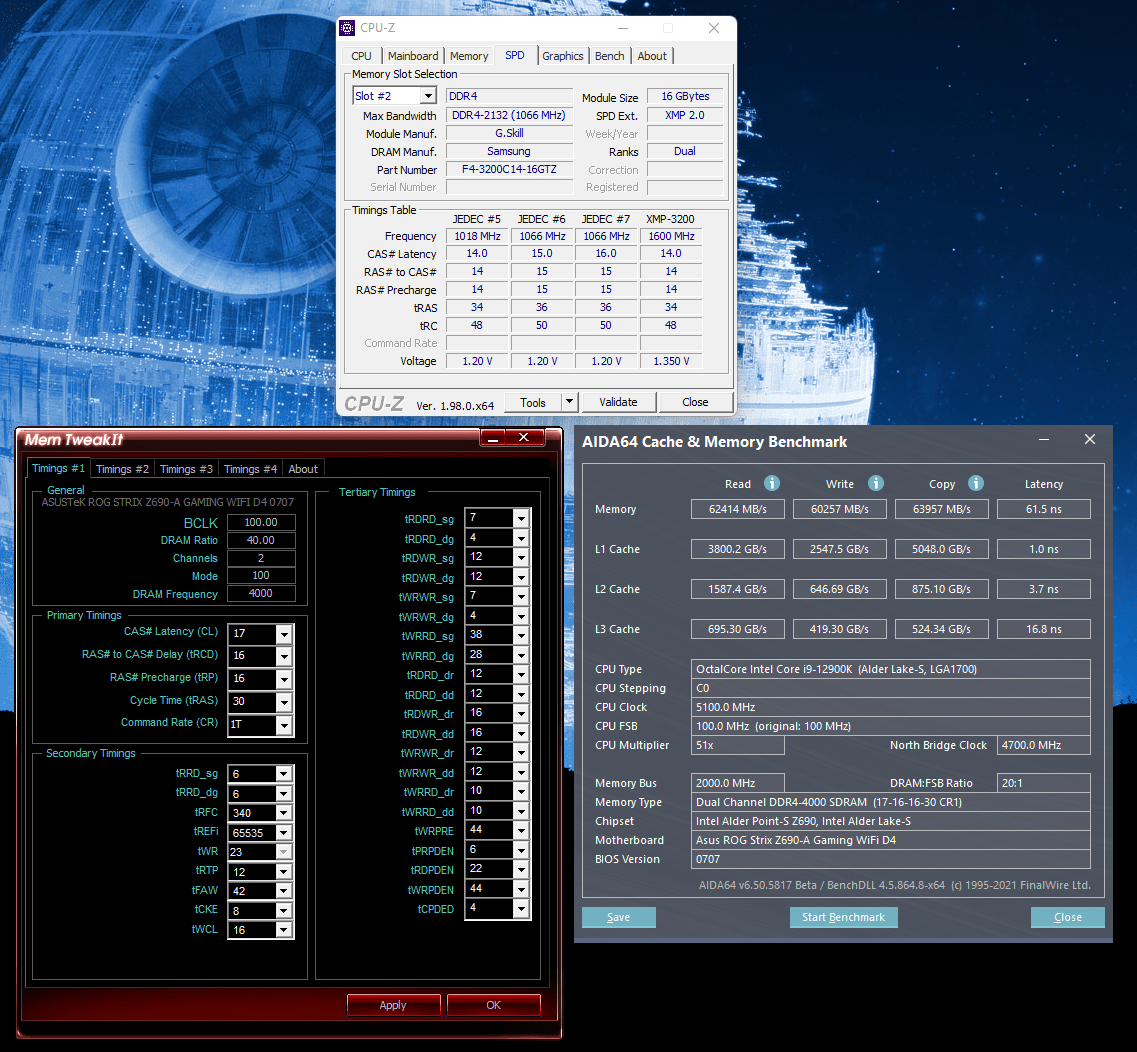The width and height of the screenshot is (1137, 1052).
Task: Click the Write info icon in AIDA64
Action: tap(876, 483)
